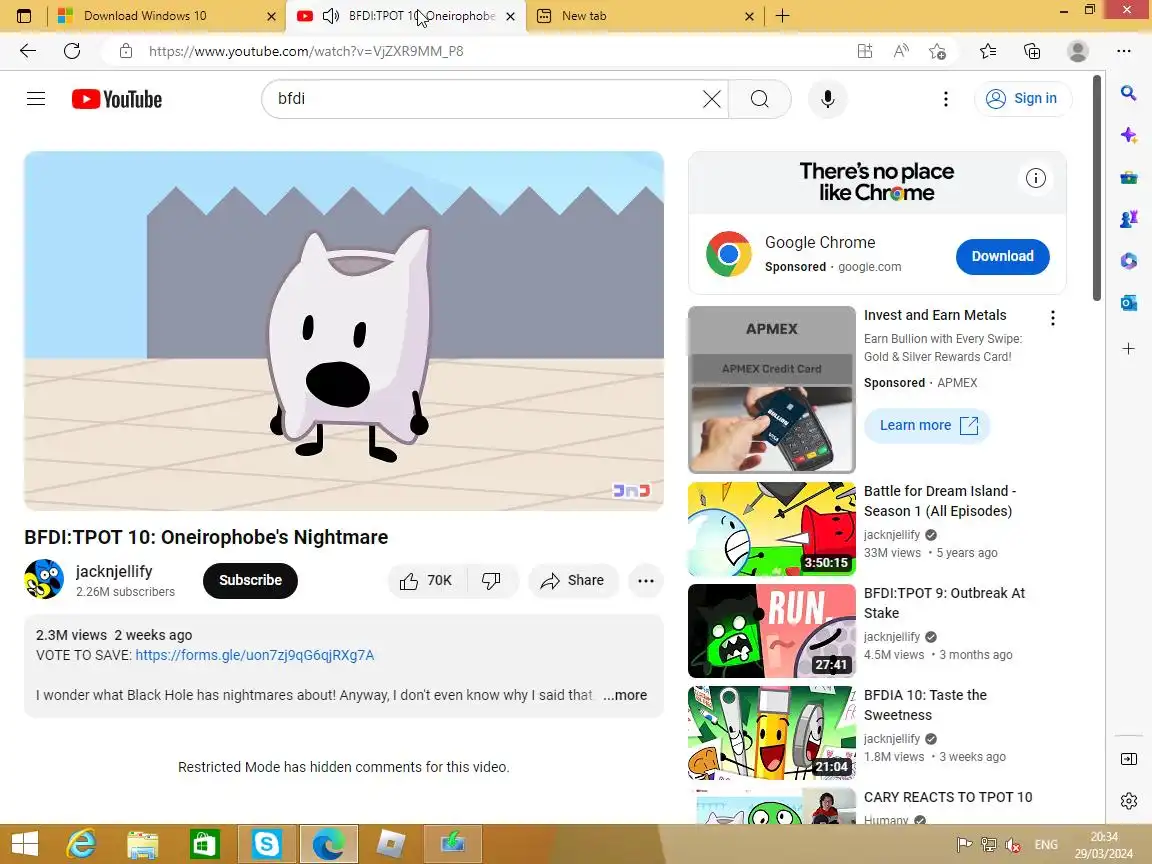View the Chrome ad info icon
The width and height of the screenshot is (1152, 864).
click(x=1035, y=178)
